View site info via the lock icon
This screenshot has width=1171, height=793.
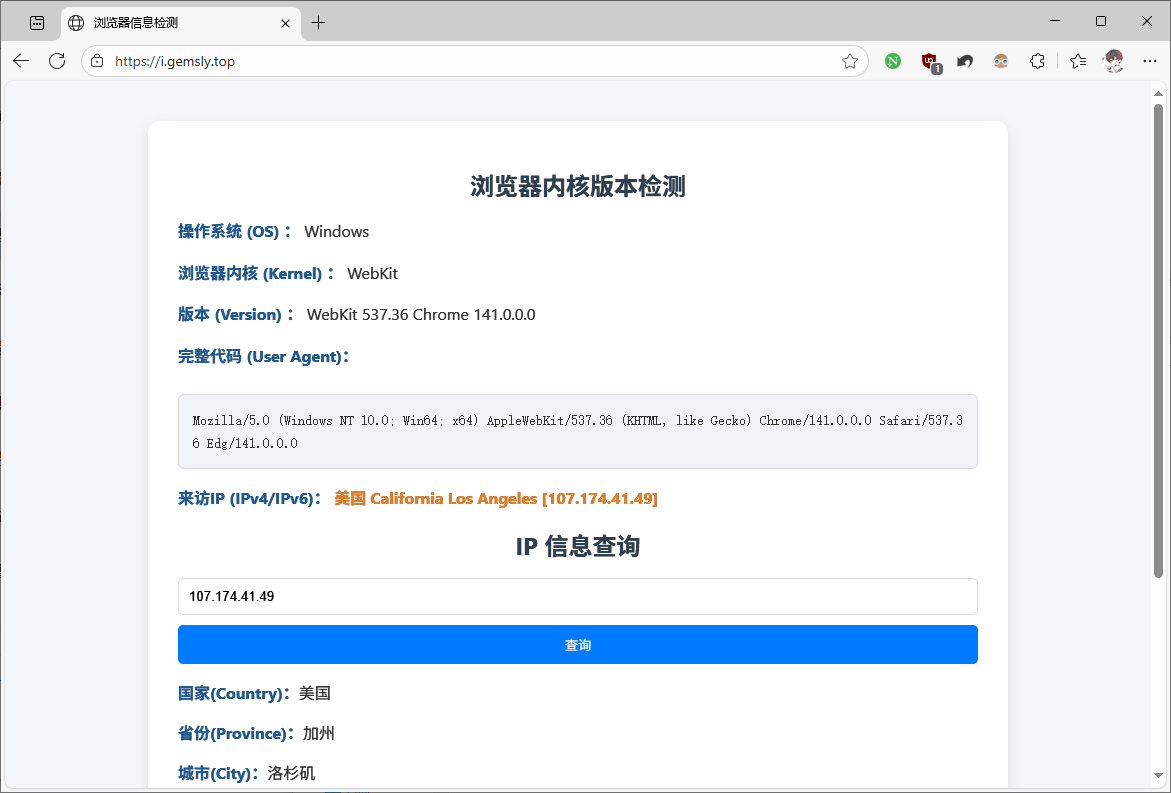click(x=97, y=61)
